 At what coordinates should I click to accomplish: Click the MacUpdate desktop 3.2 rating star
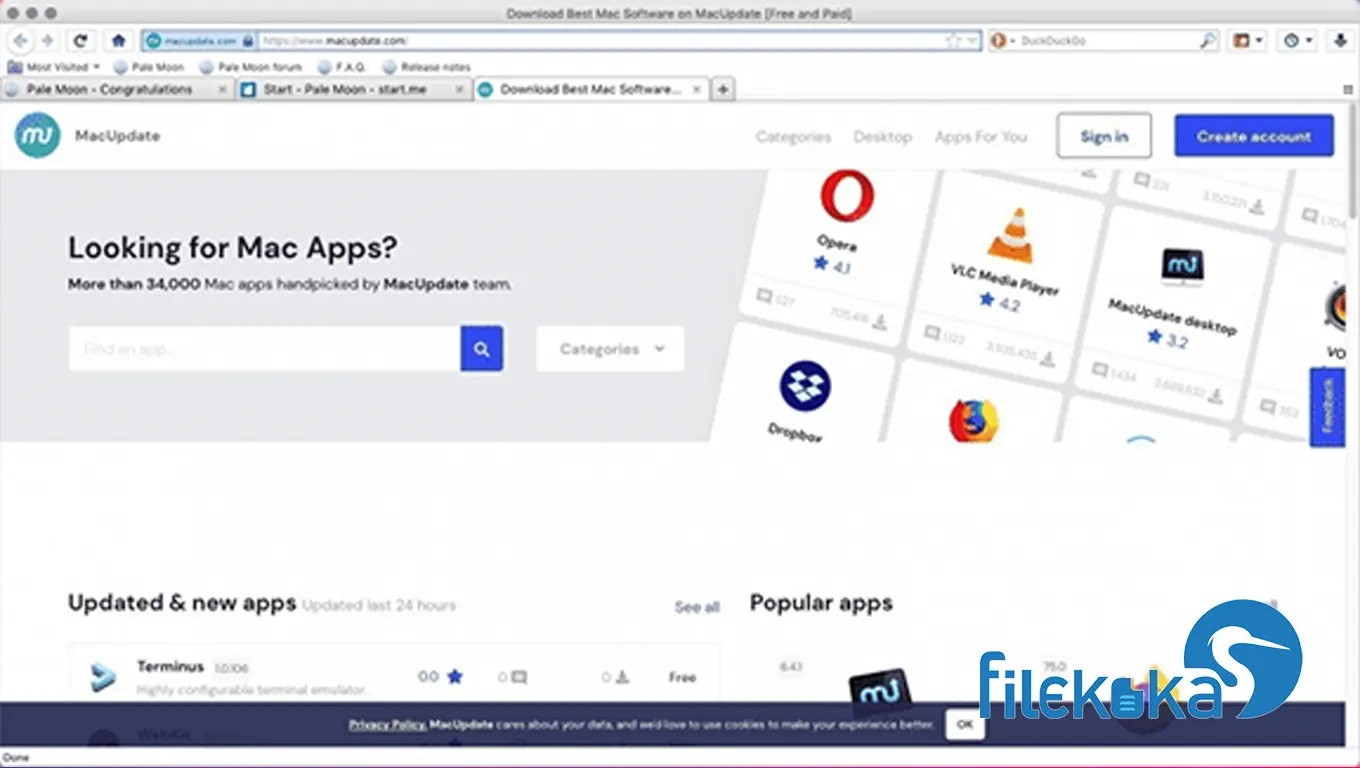pyautogui.click(x=1154, y=337)
